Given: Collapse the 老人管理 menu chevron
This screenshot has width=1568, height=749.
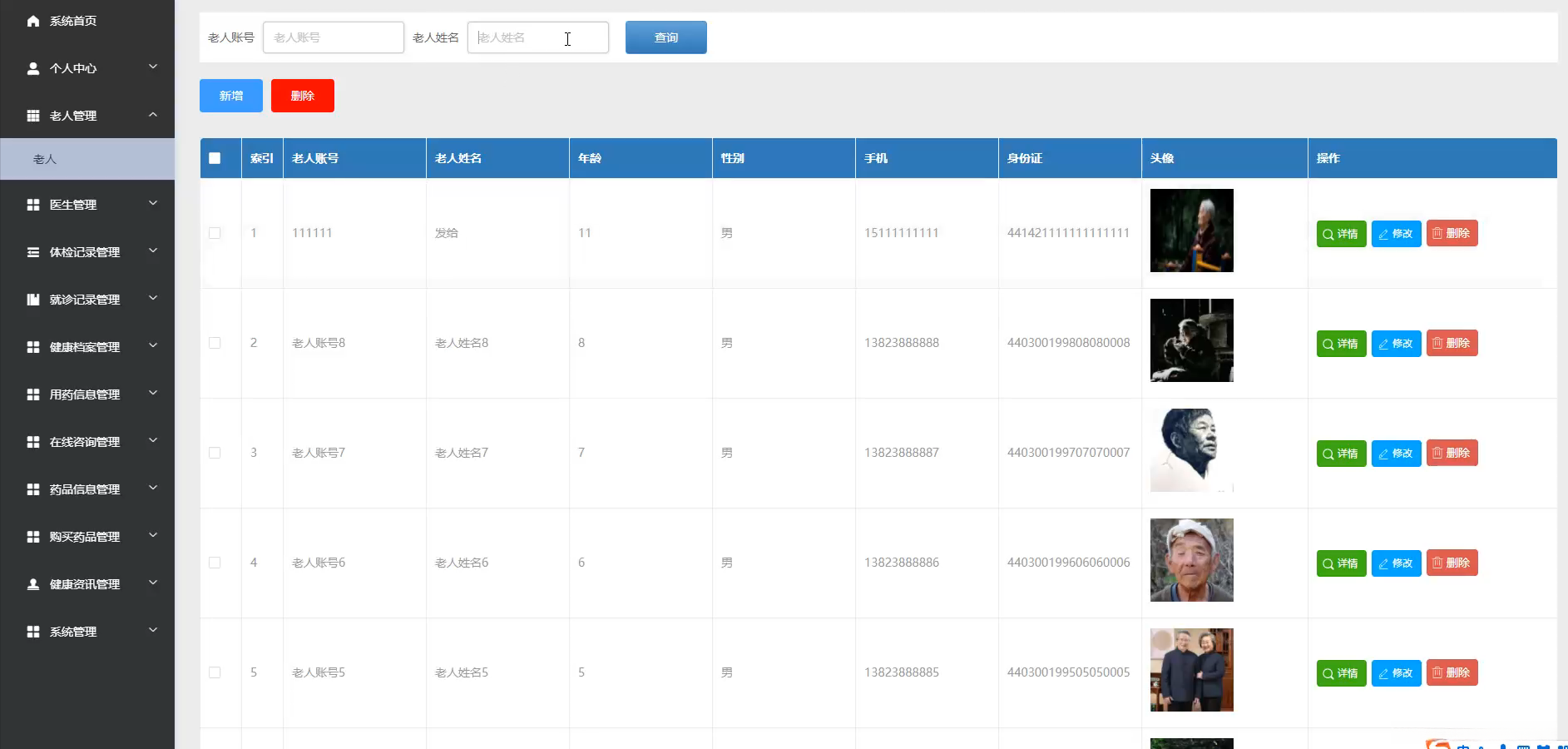Looking at the screenshot, I should (x=153, y=114).
